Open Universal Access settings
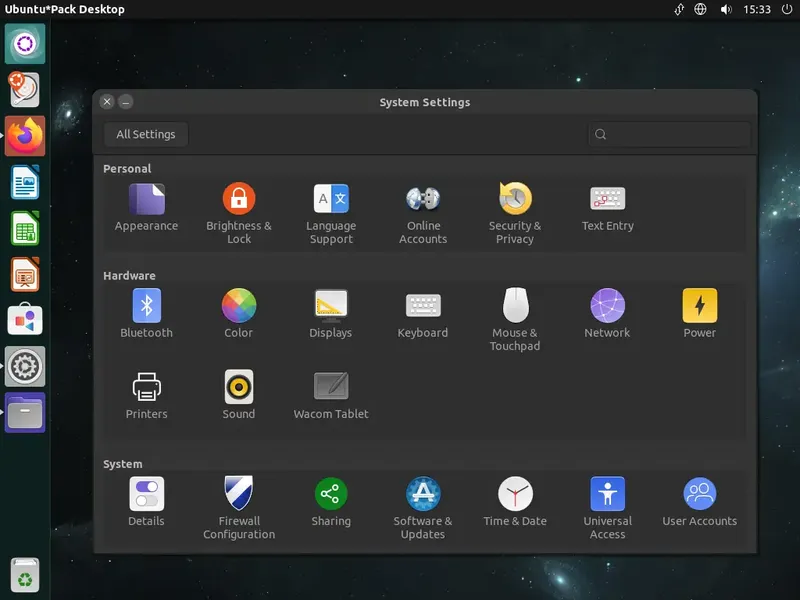Image resolution: width=800 pixels, height=600 pixels. click(x=608, y=508)
